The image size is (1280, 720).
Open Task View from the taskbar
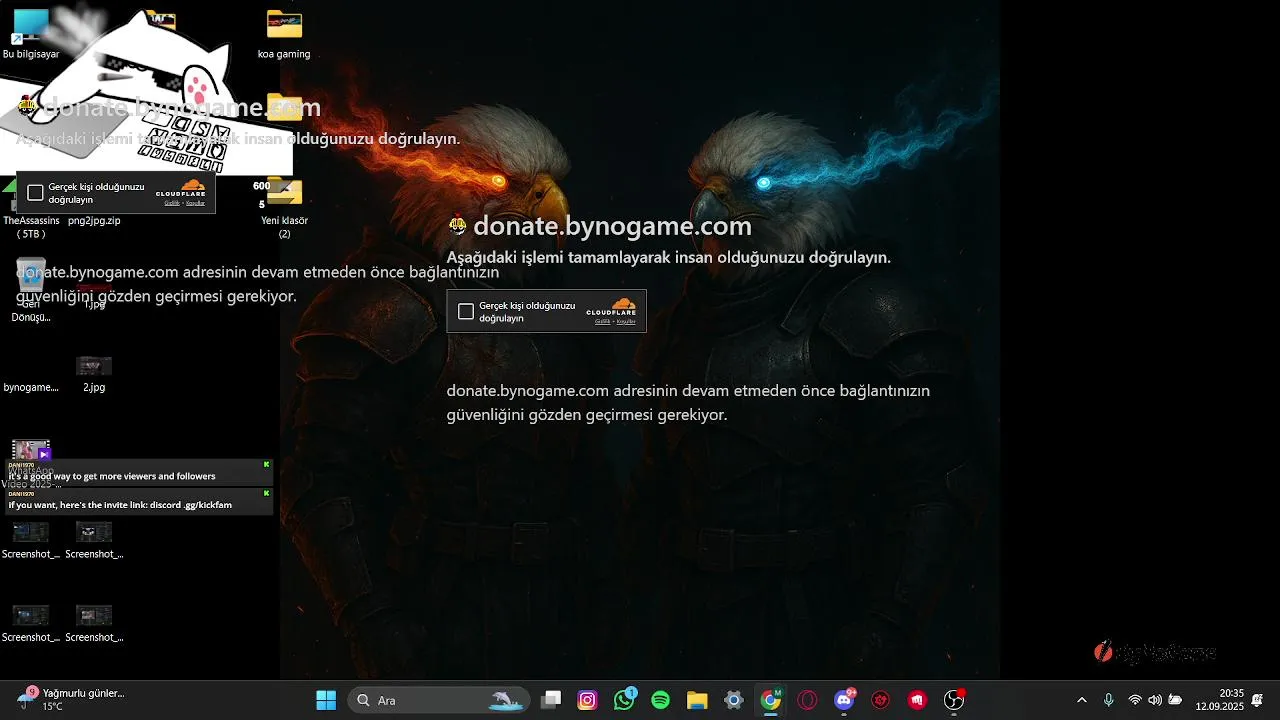click(x=551, y=700)
